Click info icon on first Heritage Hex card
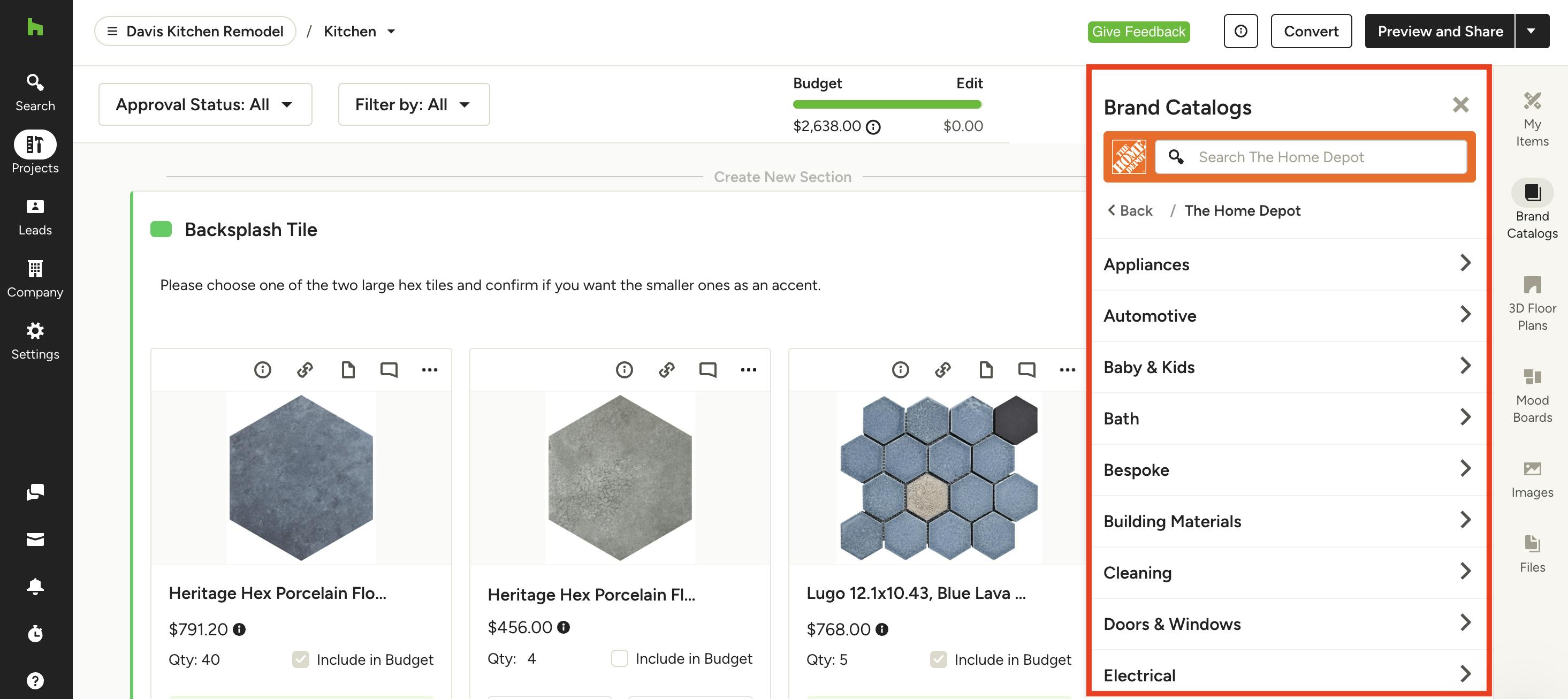This screenshot has height=699, width=1568. [262, 370]
